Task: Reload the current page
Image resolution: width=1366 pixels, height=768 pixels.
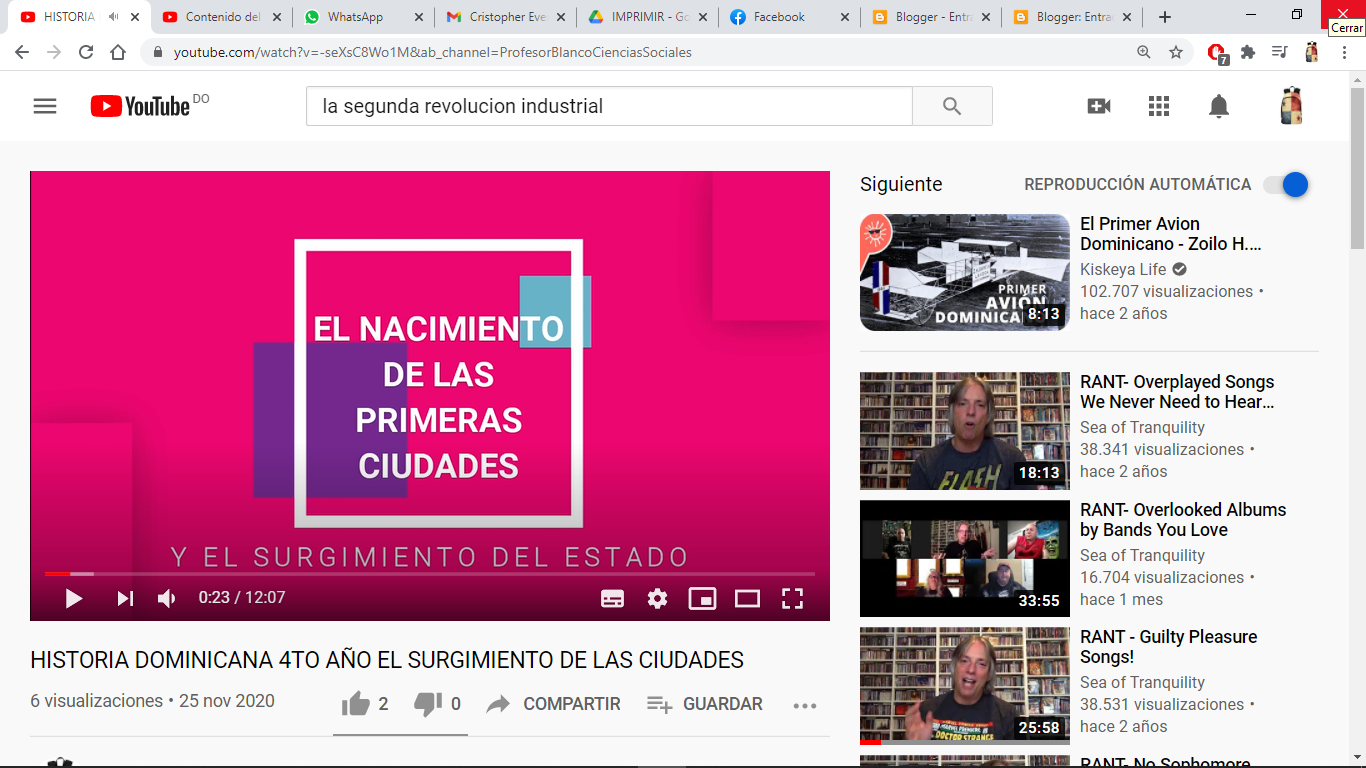Action: pos(86,52)
